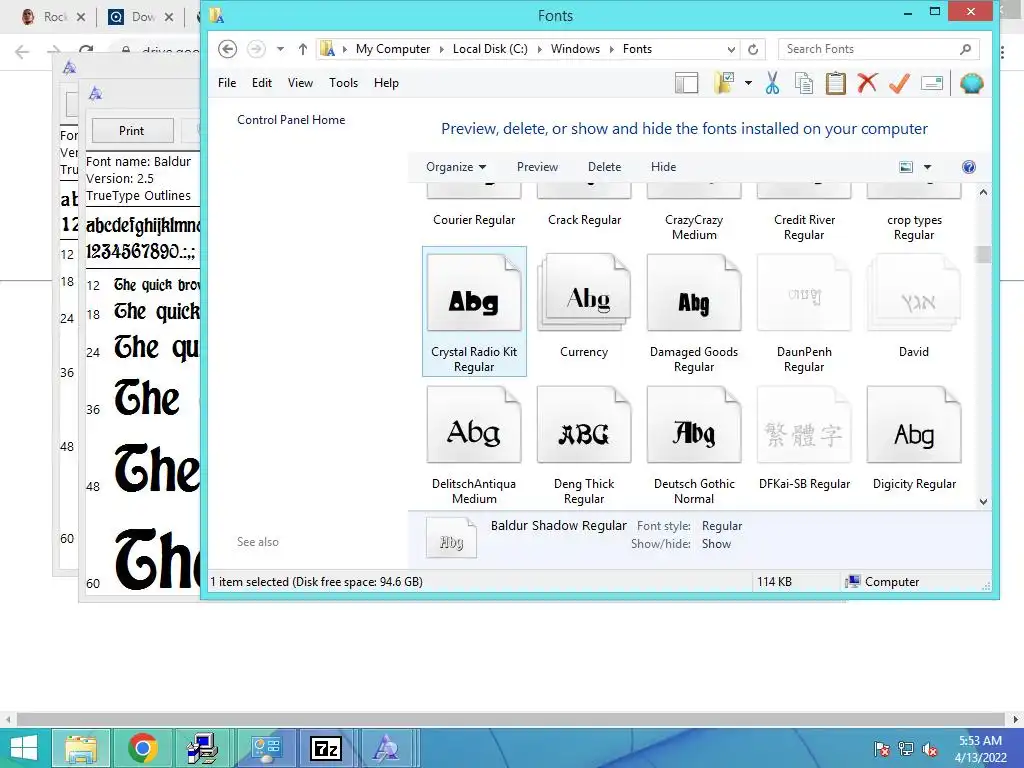Open the Organize dropdown
Image resolution: width=1024 pixels, height=768 pixels.
pyautogui.click(x=456, y=167)
